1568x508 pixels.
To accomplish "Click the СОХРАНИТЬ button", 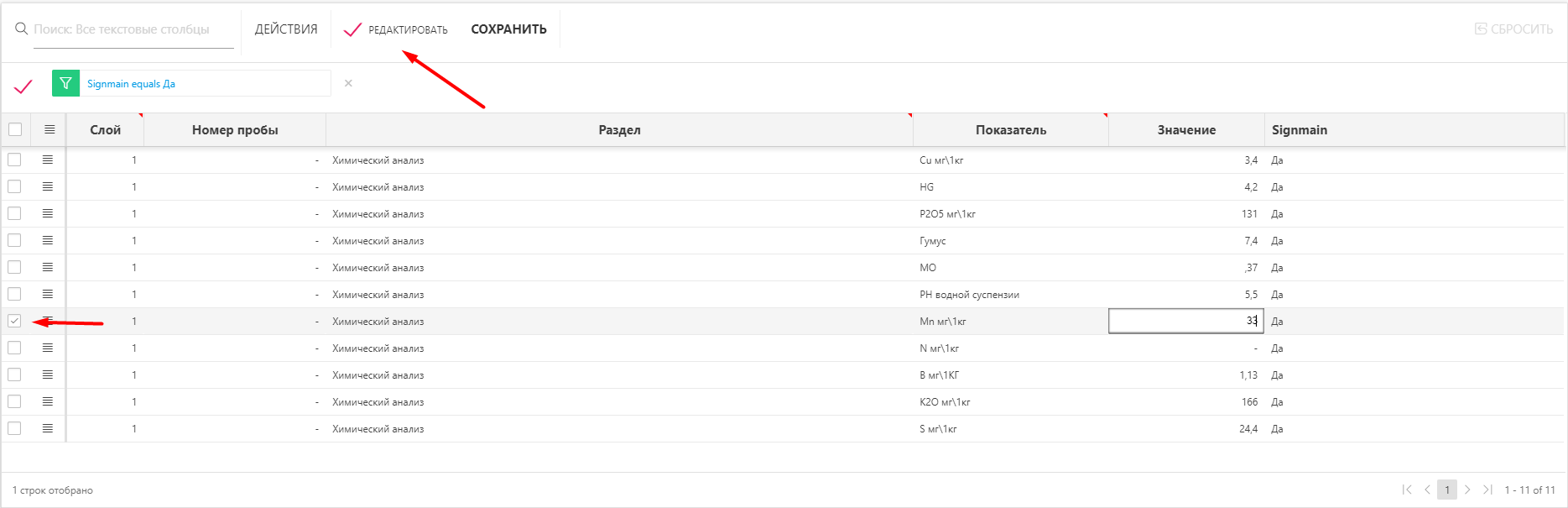I will pyautogui.click(x=508, y=29).
